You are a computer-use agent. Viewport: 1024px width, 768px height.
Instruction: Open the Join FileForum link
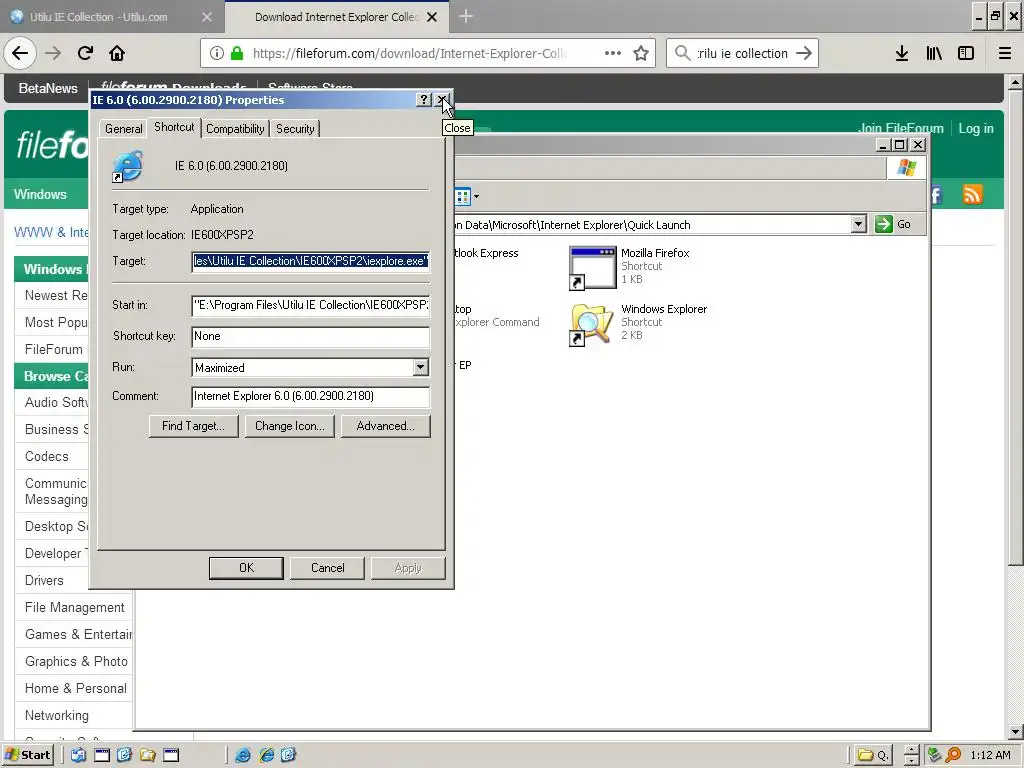click(x=901, y=128)
